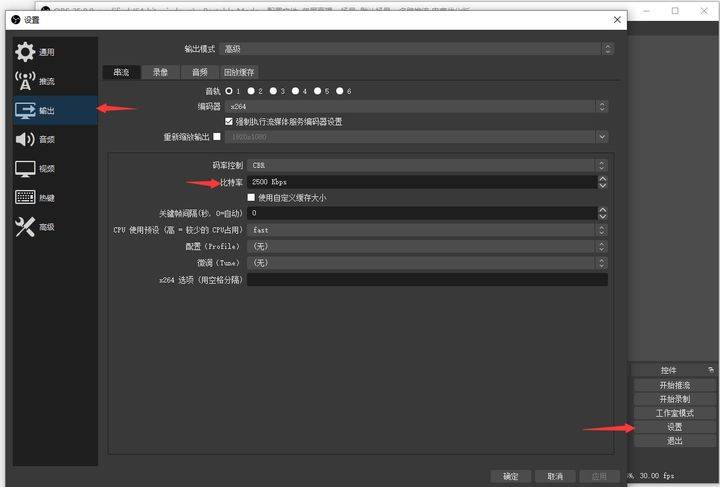This screenshot has width=720, height=487.
Task: Open the rate control CBR dropdown
Action: (x=428, y=165)
